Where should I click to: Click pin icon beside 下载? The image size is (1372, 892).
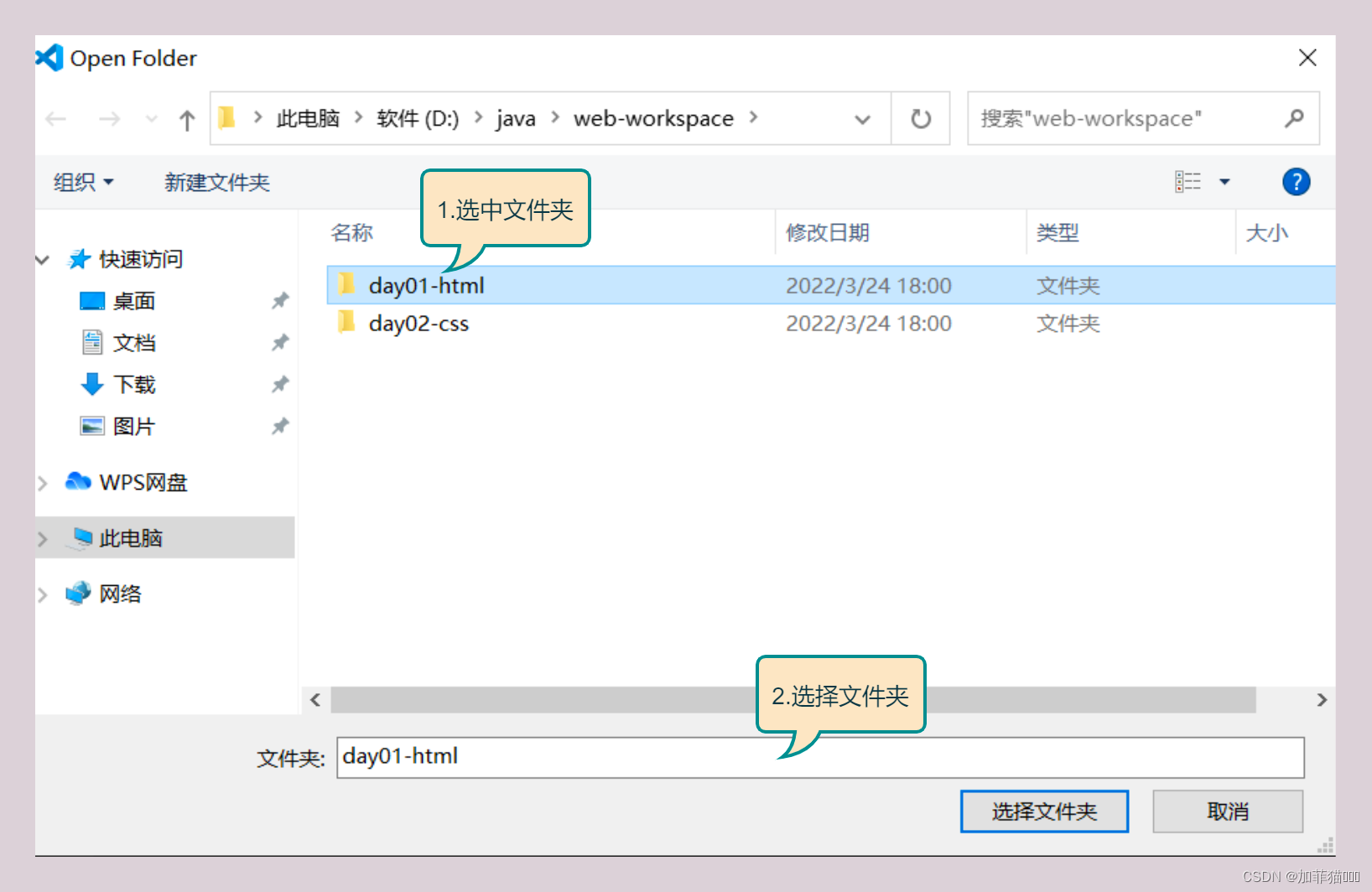pos(280,385)
